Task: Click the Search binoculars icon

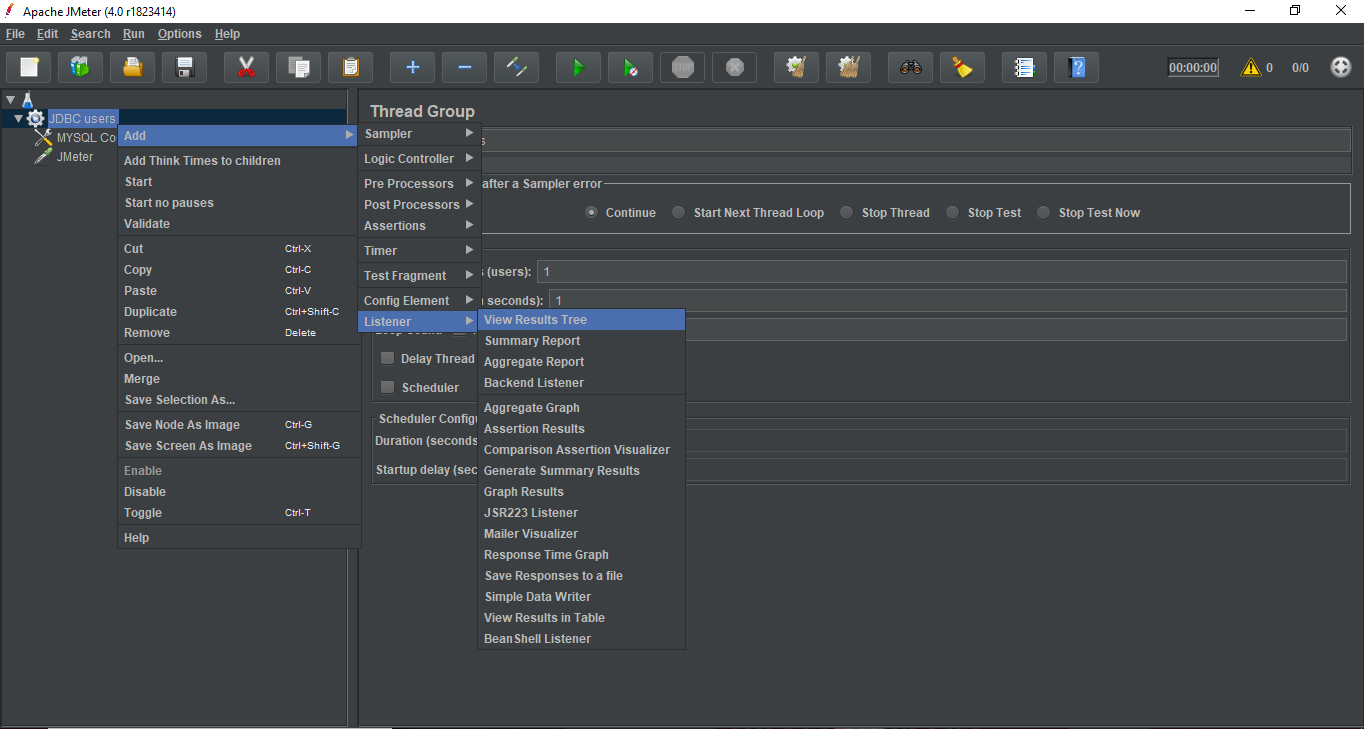Action: (x=910, y=68)
